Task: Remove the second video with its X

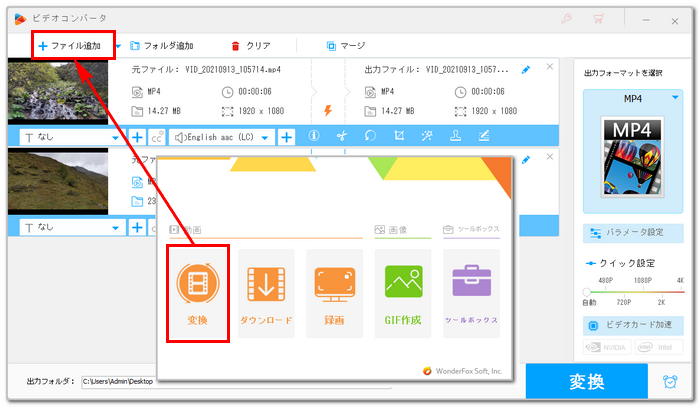Action: pyautogui.click(x=550, y=157)
